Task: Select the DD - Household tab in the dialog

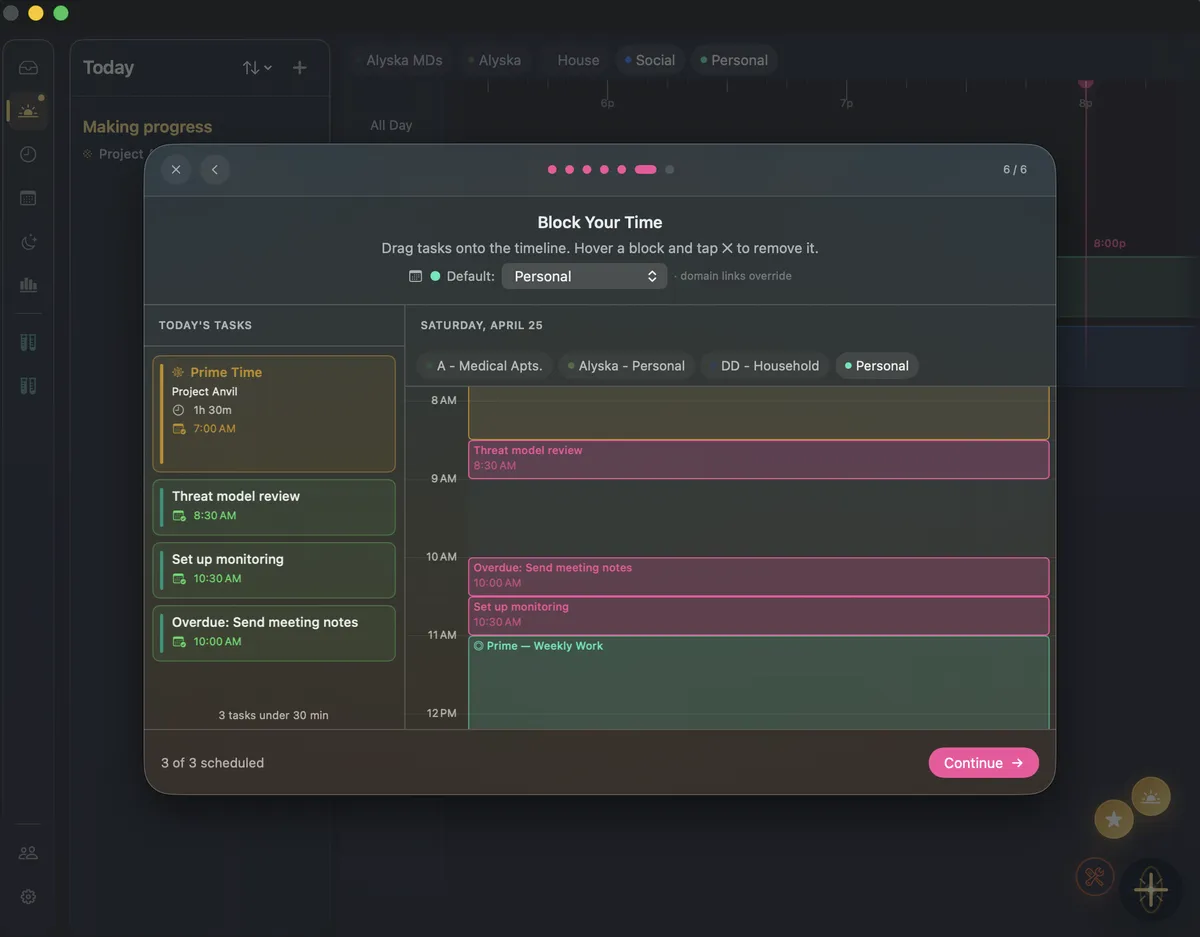Action: point(766,366)
